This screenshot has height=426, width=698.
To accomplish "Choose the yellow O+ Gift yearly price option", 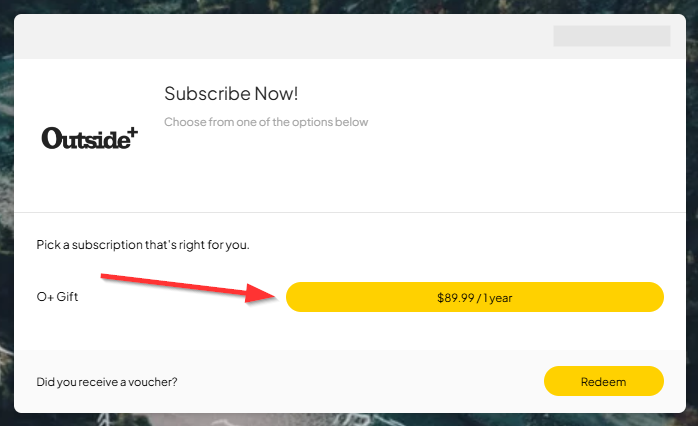I will [x=475, y=297].
